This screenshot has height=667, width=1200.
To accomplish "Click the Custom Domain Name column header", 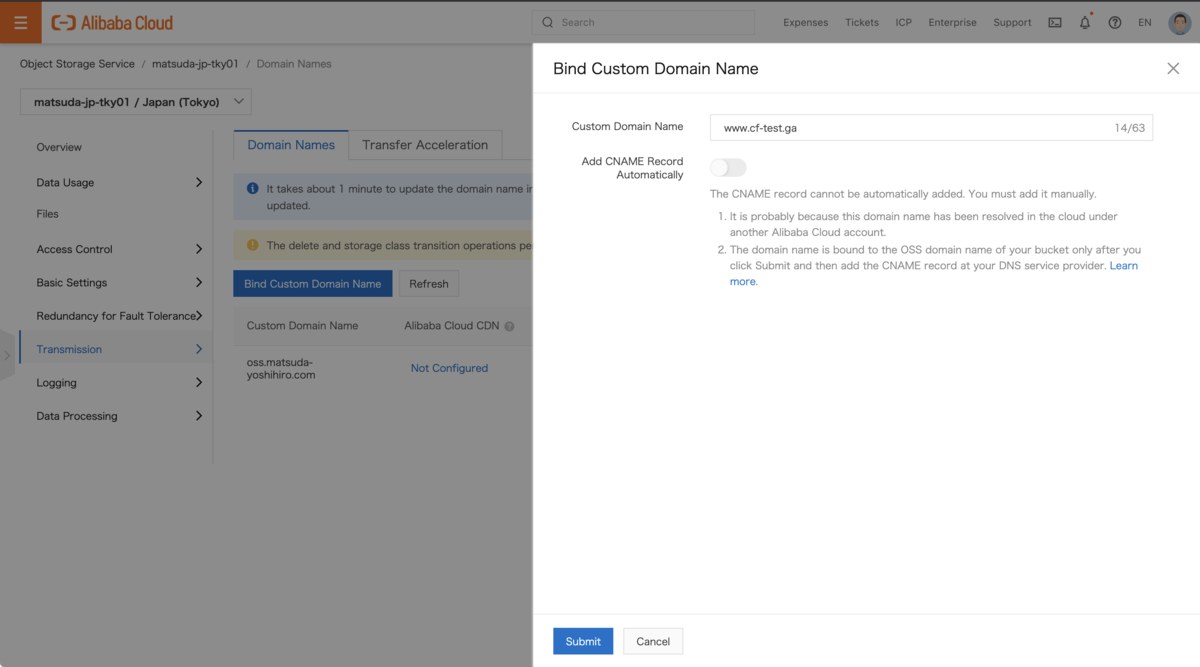I will point(302,326).
